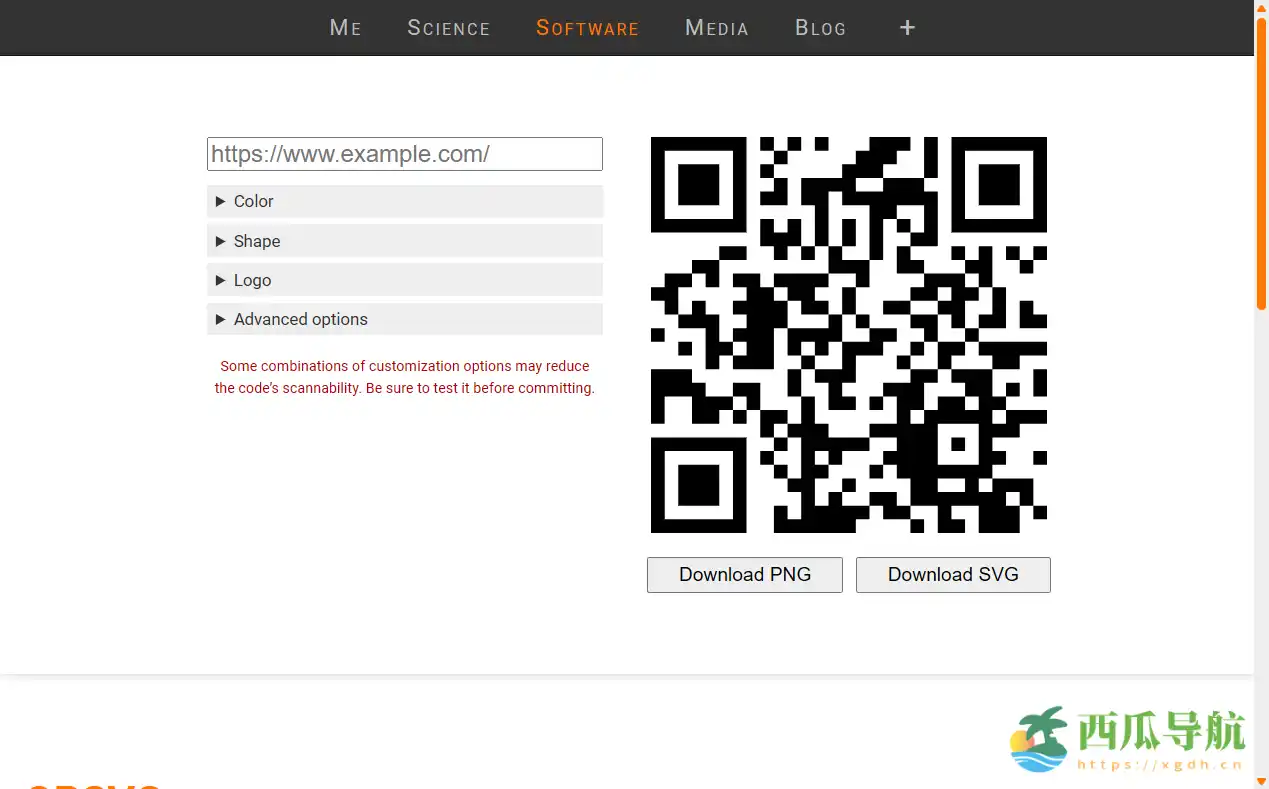Screen dimensions: 1269x789
Task: Expand the Logo options section
Action: [404, 279]
